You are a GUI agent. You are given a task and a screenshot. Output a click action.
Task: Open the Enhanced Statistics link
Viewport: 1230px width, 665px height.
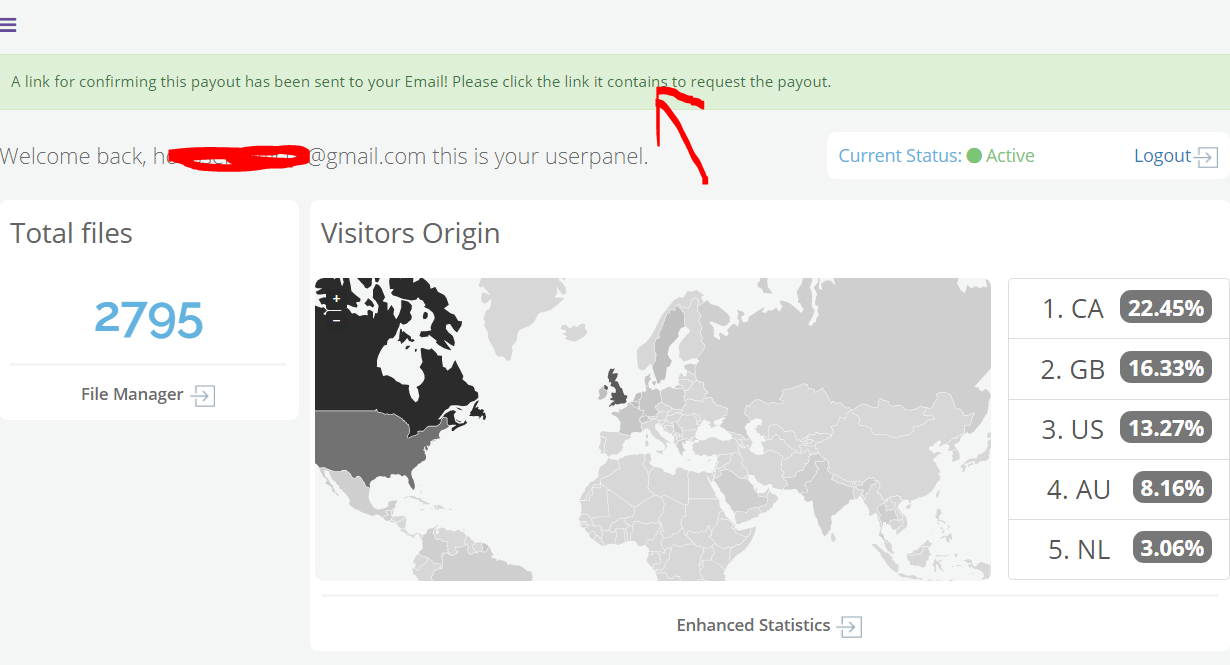(x=753, y=625)
